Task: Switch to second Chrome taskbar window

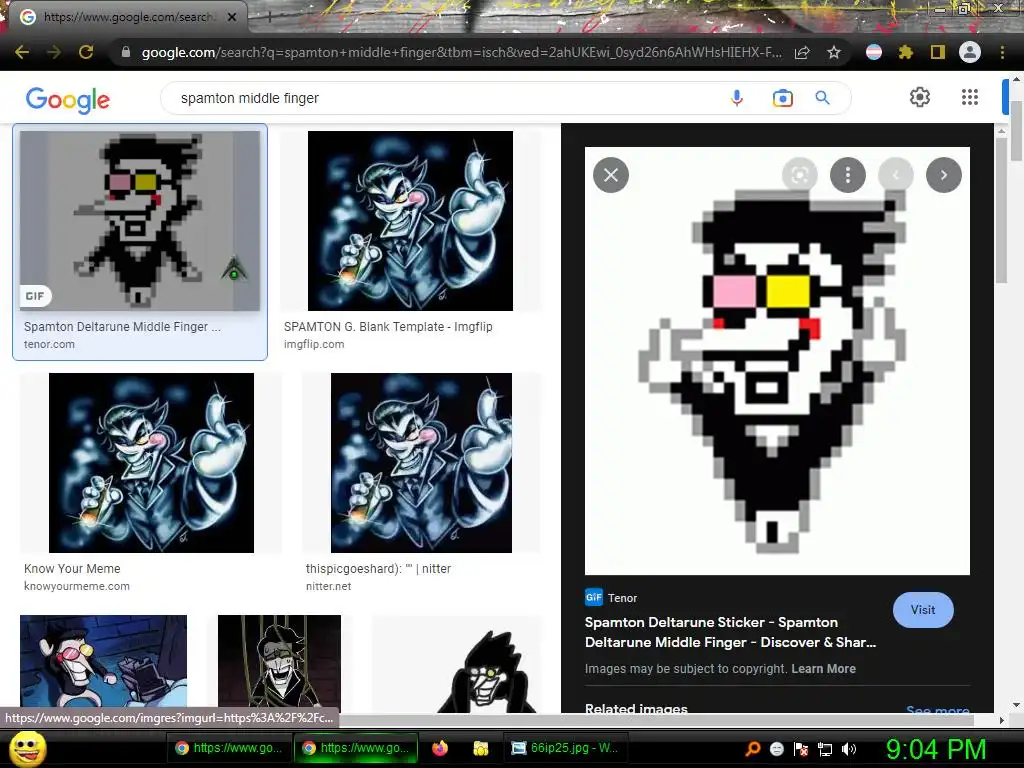Action: click(x=357, y=748)
